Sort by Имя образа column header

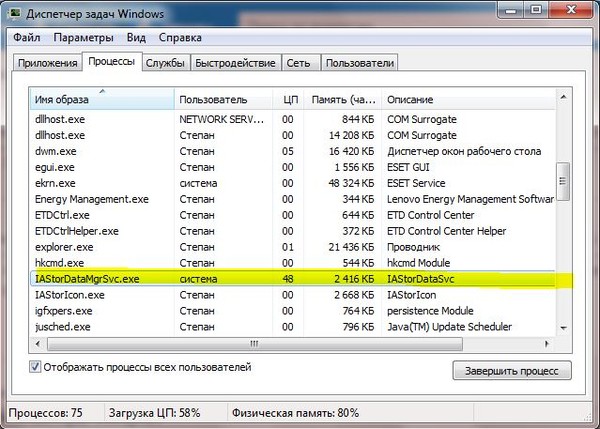[x=102, y=100]
